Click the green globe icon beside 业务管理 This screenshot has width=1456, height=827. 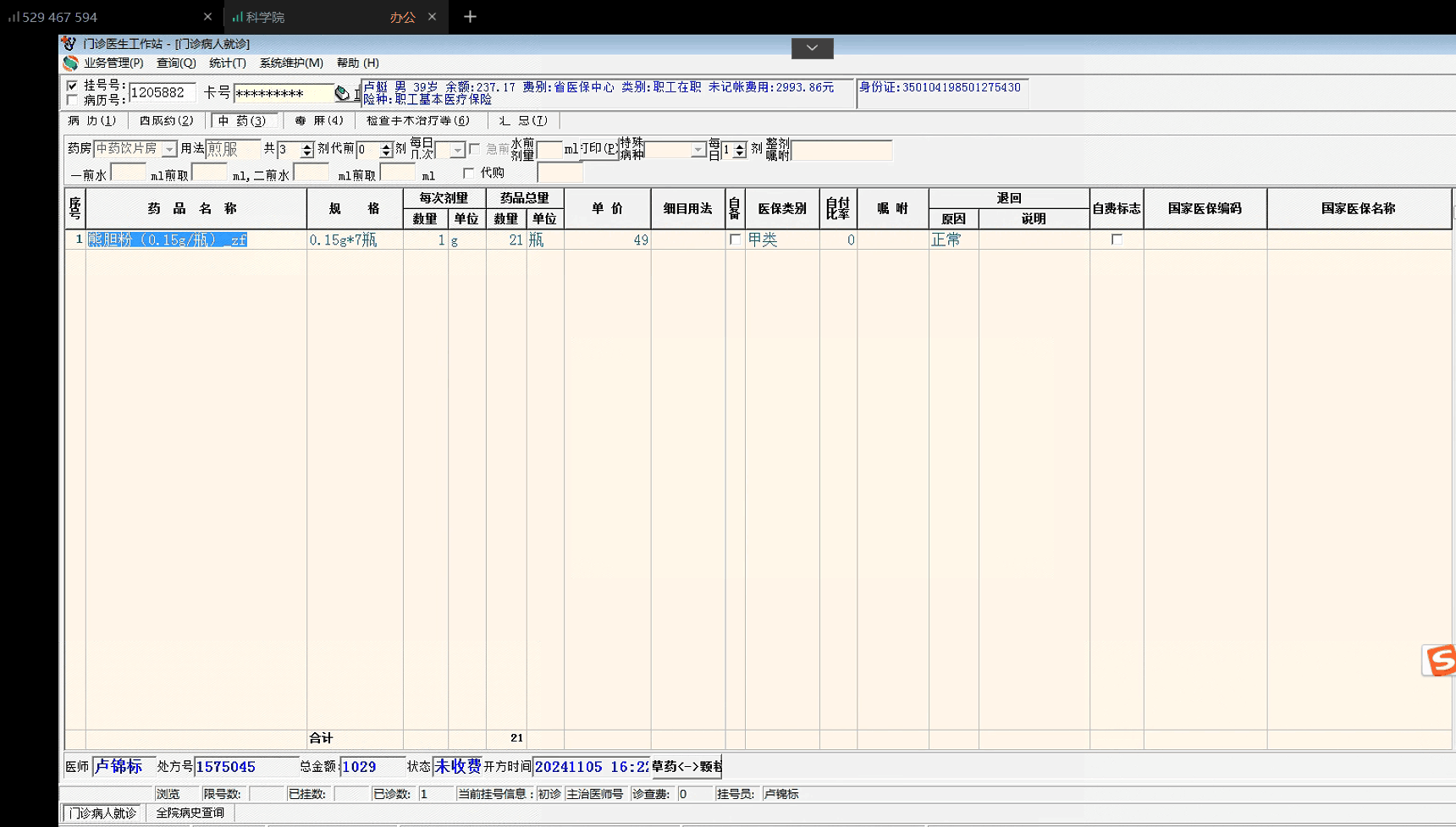click(x=70, y=63)
